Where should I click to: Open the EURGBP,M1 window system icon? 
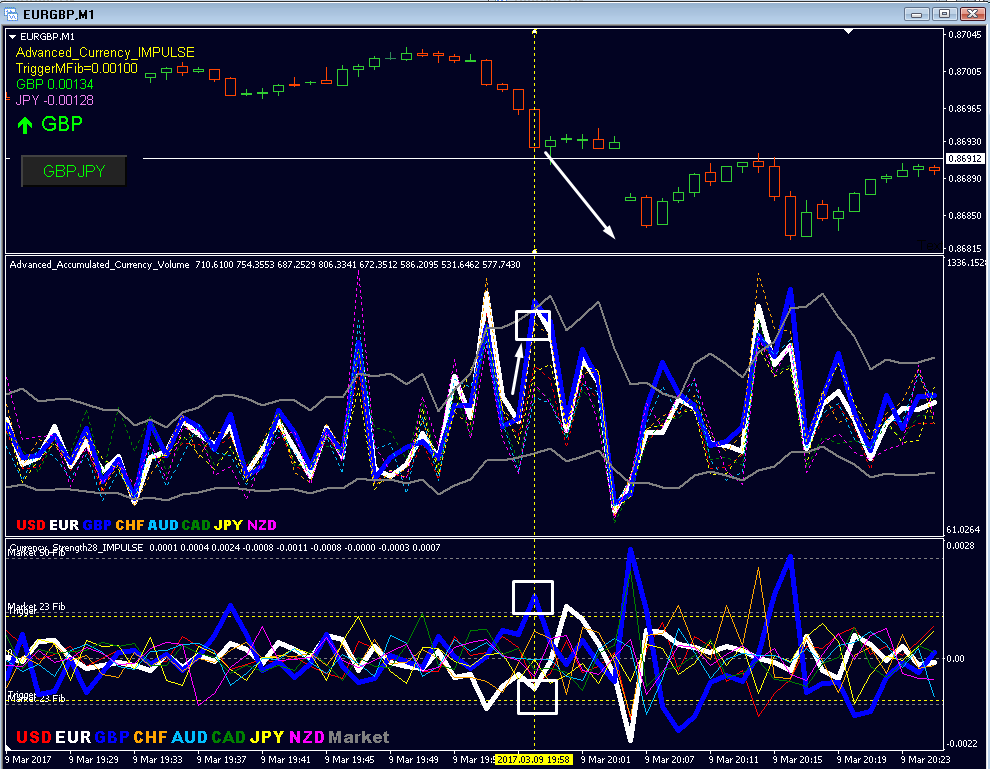pos(11,13)
